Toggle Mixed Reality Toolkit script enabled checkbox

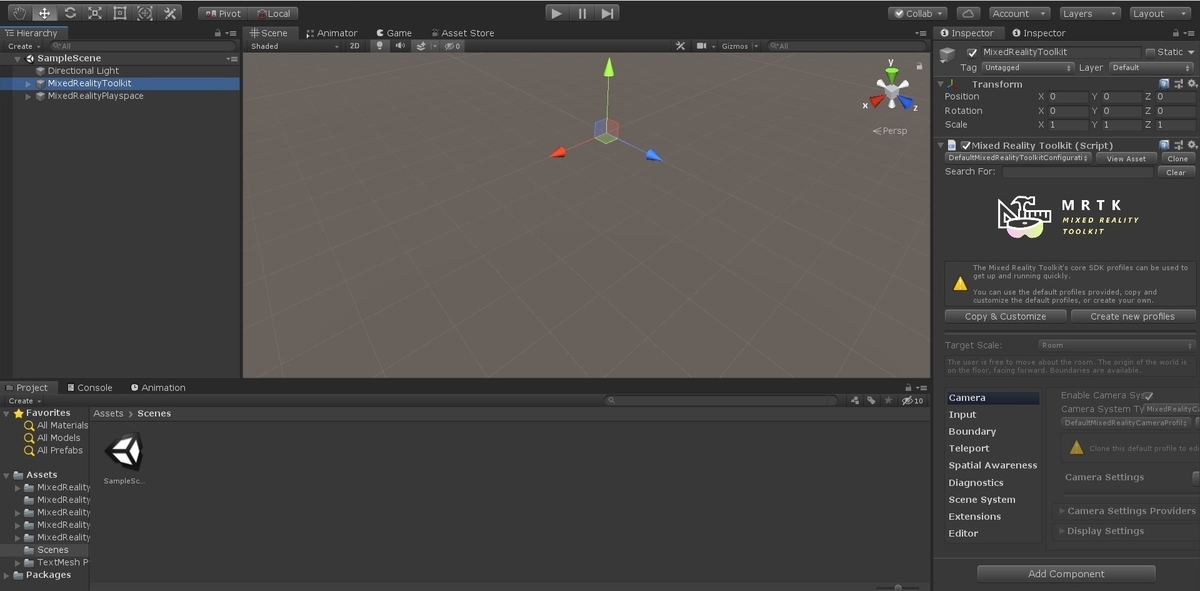click(x=966, y=145)
